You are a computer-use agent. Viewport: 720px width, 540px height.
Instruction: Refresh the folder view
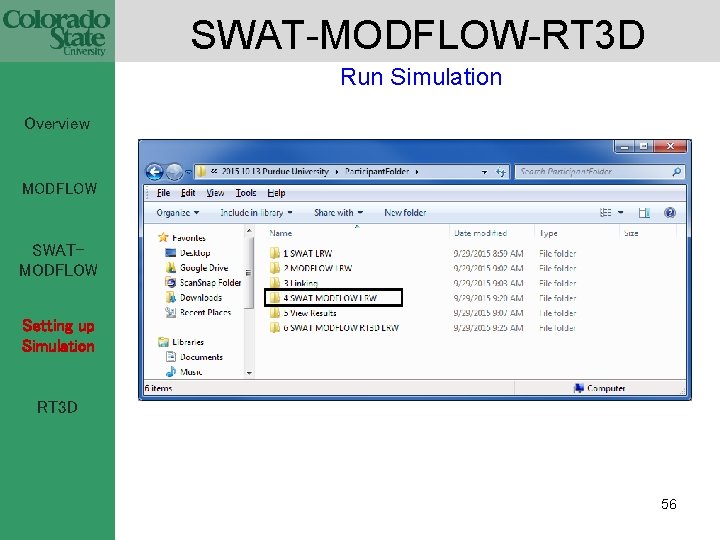point(501,172)
